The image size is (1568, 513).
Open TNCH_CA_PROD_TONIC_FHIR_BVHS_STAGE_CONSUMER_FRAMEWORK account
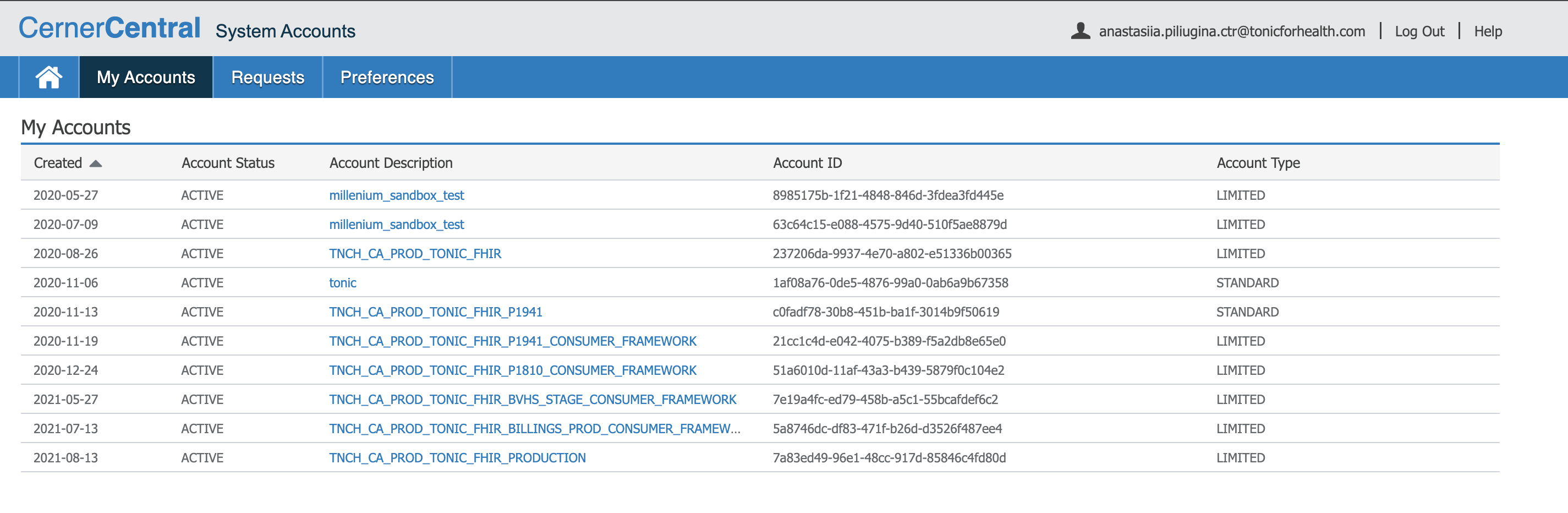click(533, 400)
